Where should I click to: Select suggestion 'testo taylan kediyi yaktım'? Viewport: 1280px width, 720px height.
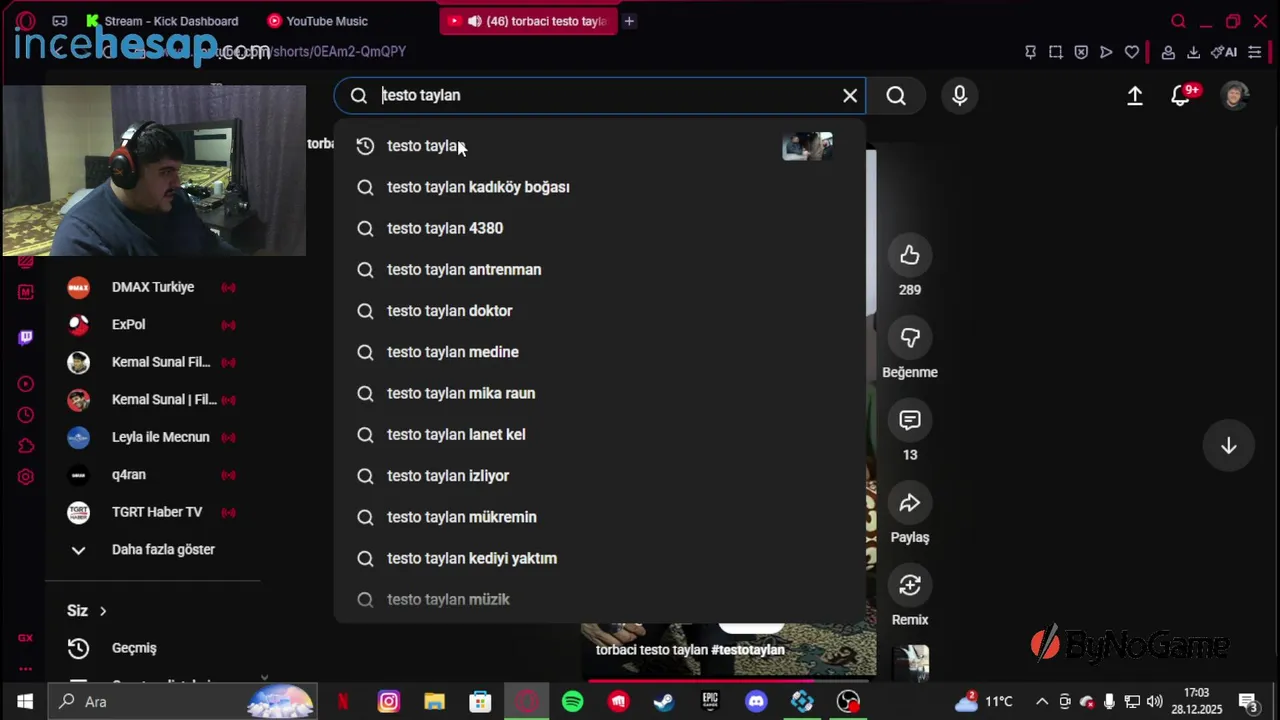click(x=600, y=558)
